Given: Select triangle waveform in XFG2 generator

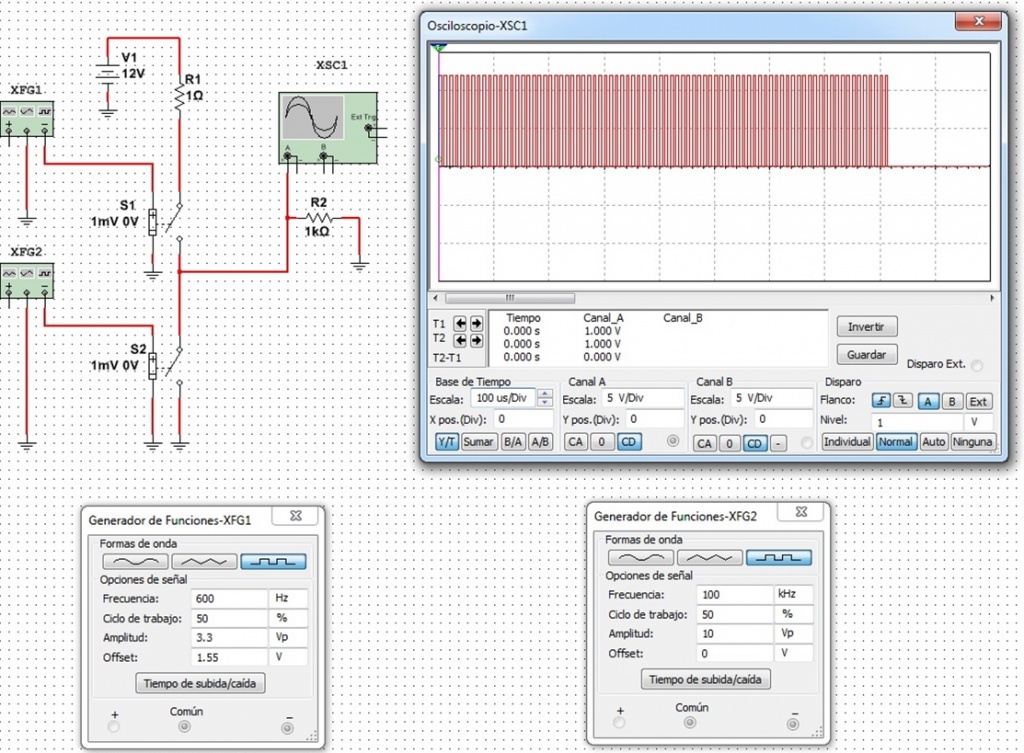Looking at the screenshot, I should click(x=709, y=557).
